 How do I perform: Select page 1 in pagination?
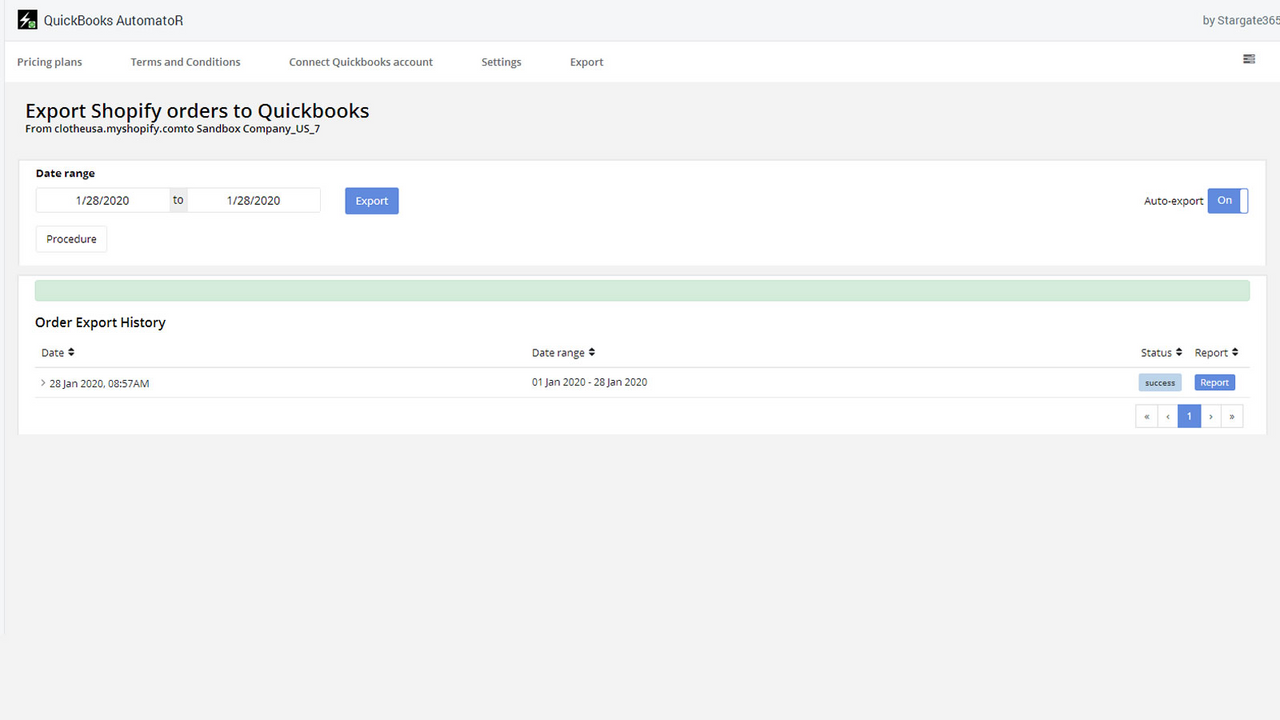click(1189, 416)
